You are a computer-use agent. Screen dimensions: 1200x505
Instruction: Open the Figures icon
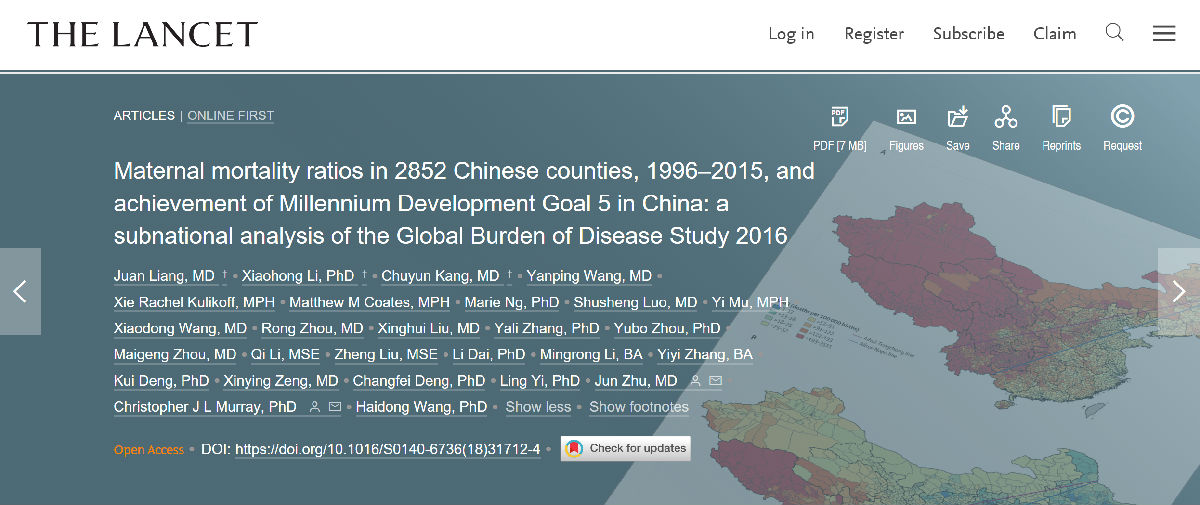click(907, 117)
